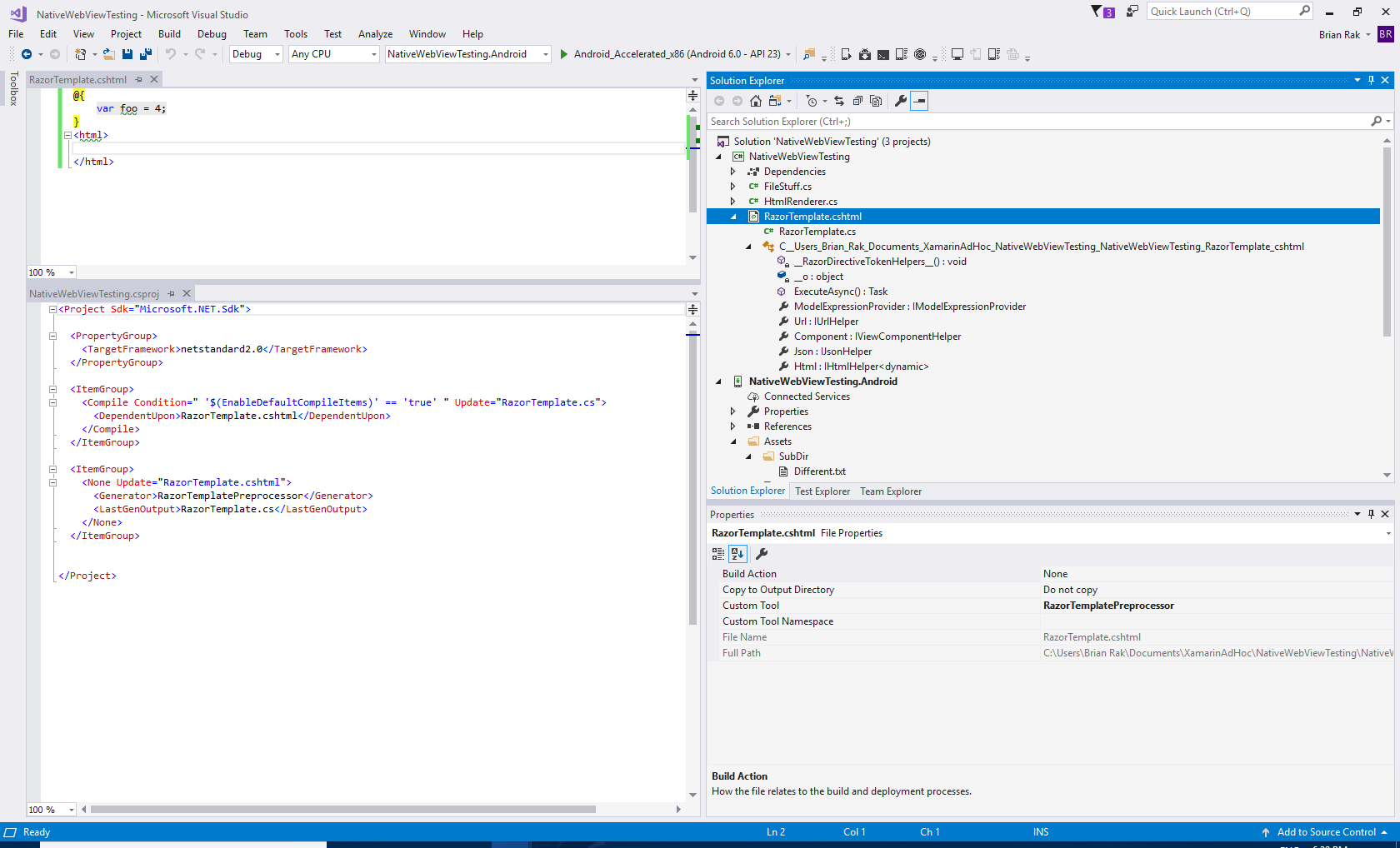Toggle the Preview Selected Items button

tap(919, 101)
